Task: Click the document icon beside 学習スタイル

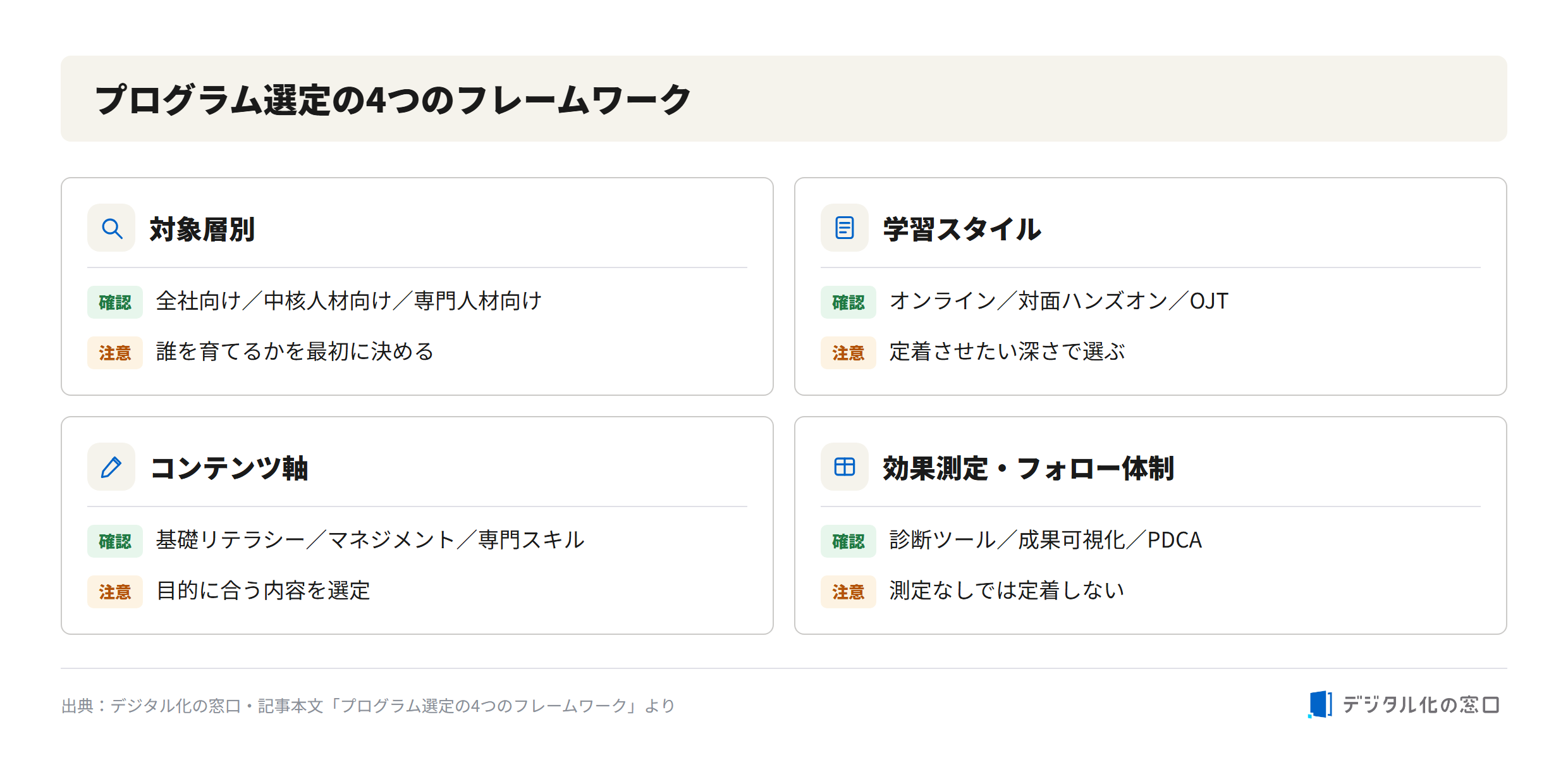Action: (x=845, y=228)
